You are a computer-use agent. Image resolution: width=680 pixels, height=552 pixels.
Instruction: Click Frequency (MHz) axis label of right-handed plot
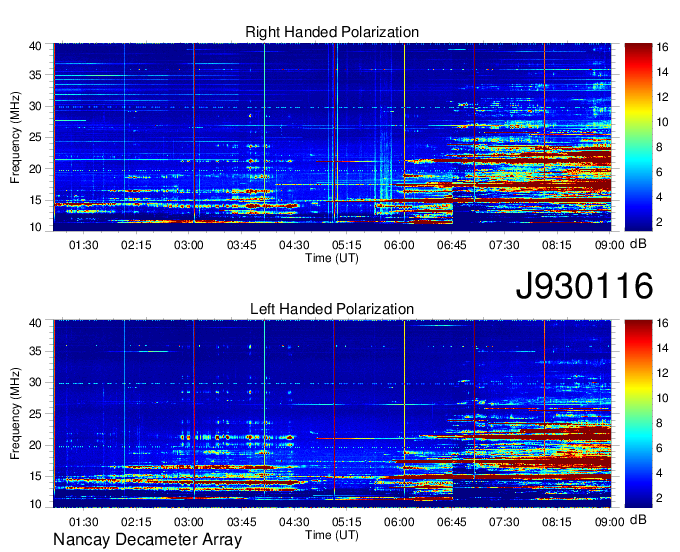tap(15, 137)
